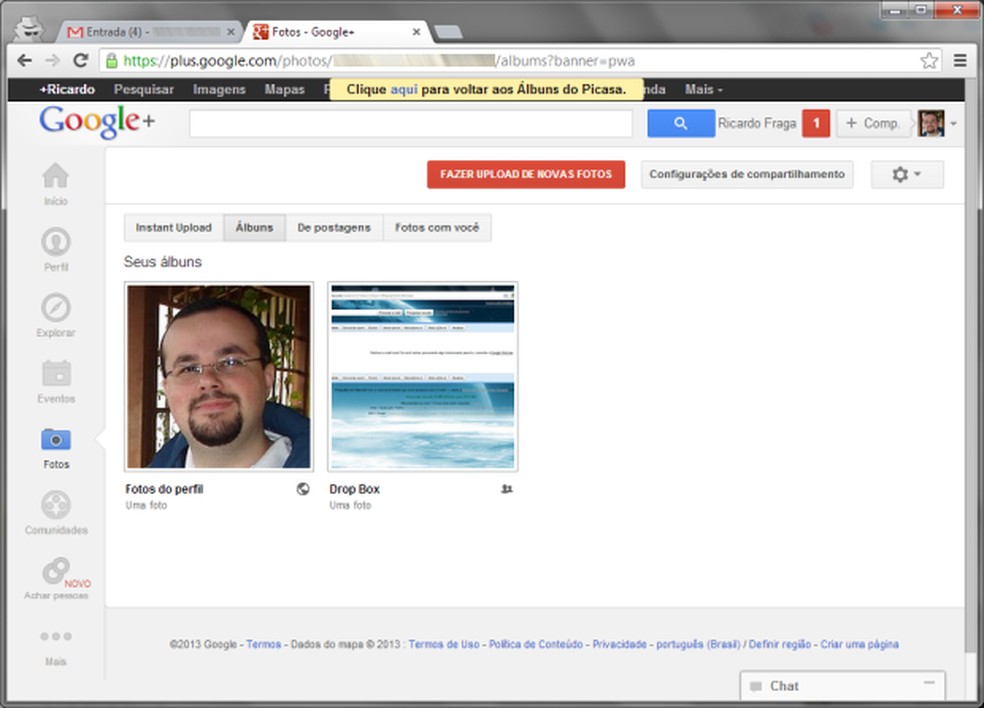Minimize the Chat panel
This screenshot has width=984, height=708.
[929, 683]
